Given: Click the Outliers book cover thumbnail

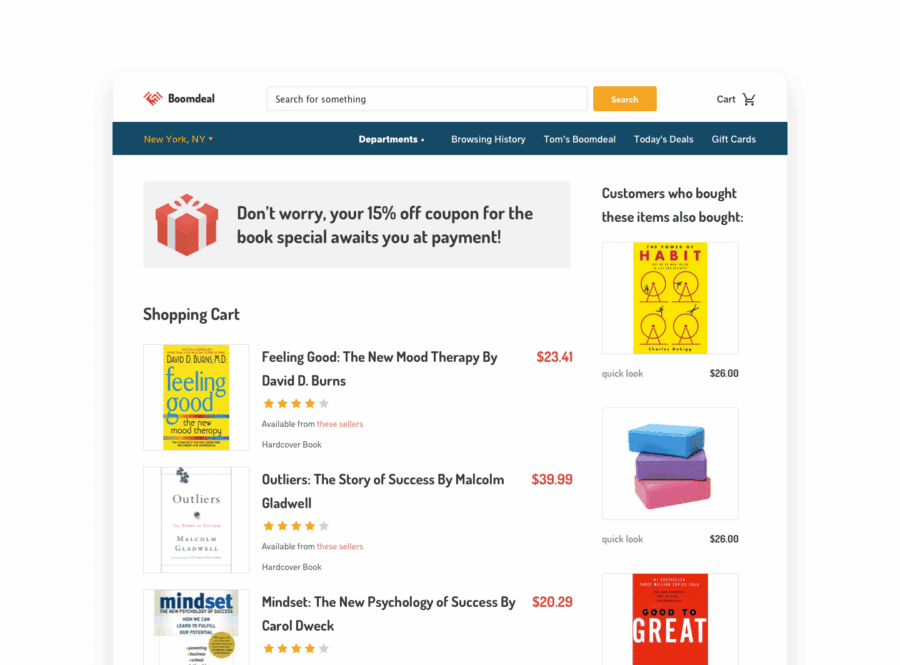Looking at the screenshot, I should (196, 520).
